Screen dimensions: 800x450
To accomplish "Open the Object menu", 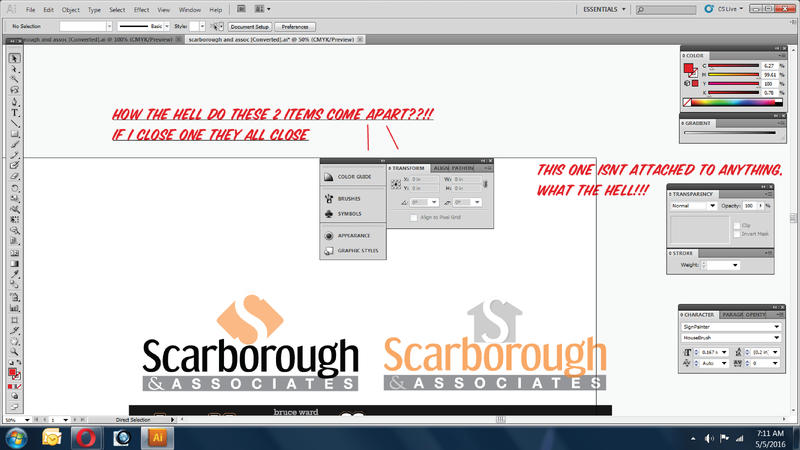I will coord(70,10).
